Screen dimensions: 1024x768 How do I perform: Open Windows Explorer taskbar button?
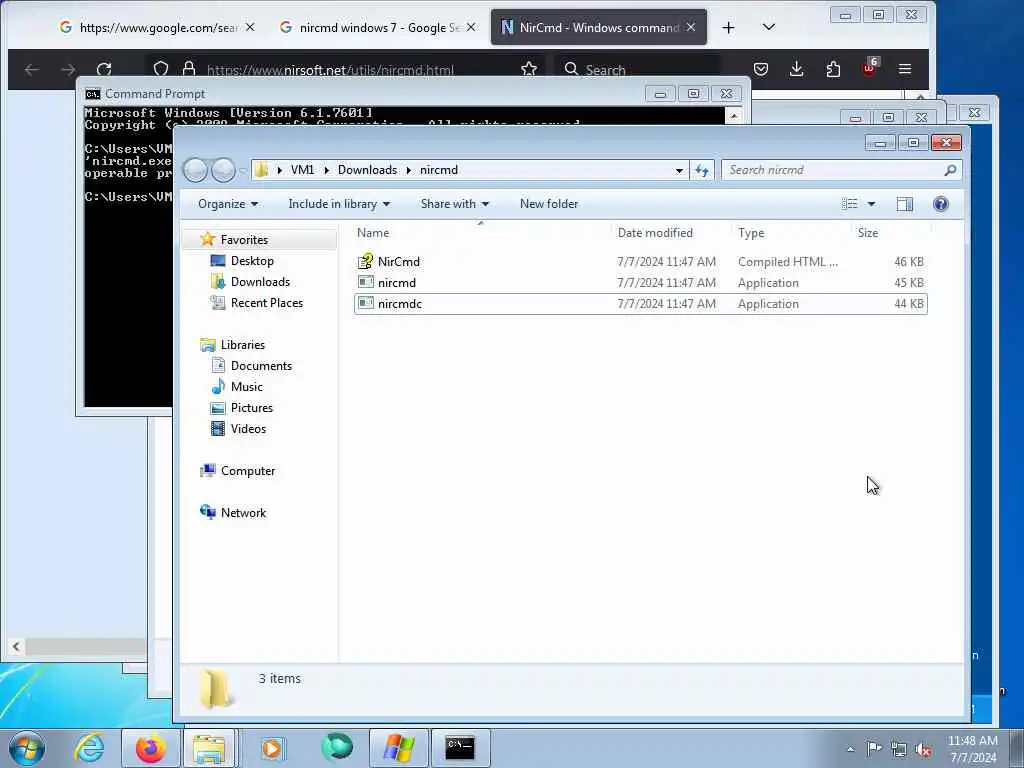(x=209, y=748)
